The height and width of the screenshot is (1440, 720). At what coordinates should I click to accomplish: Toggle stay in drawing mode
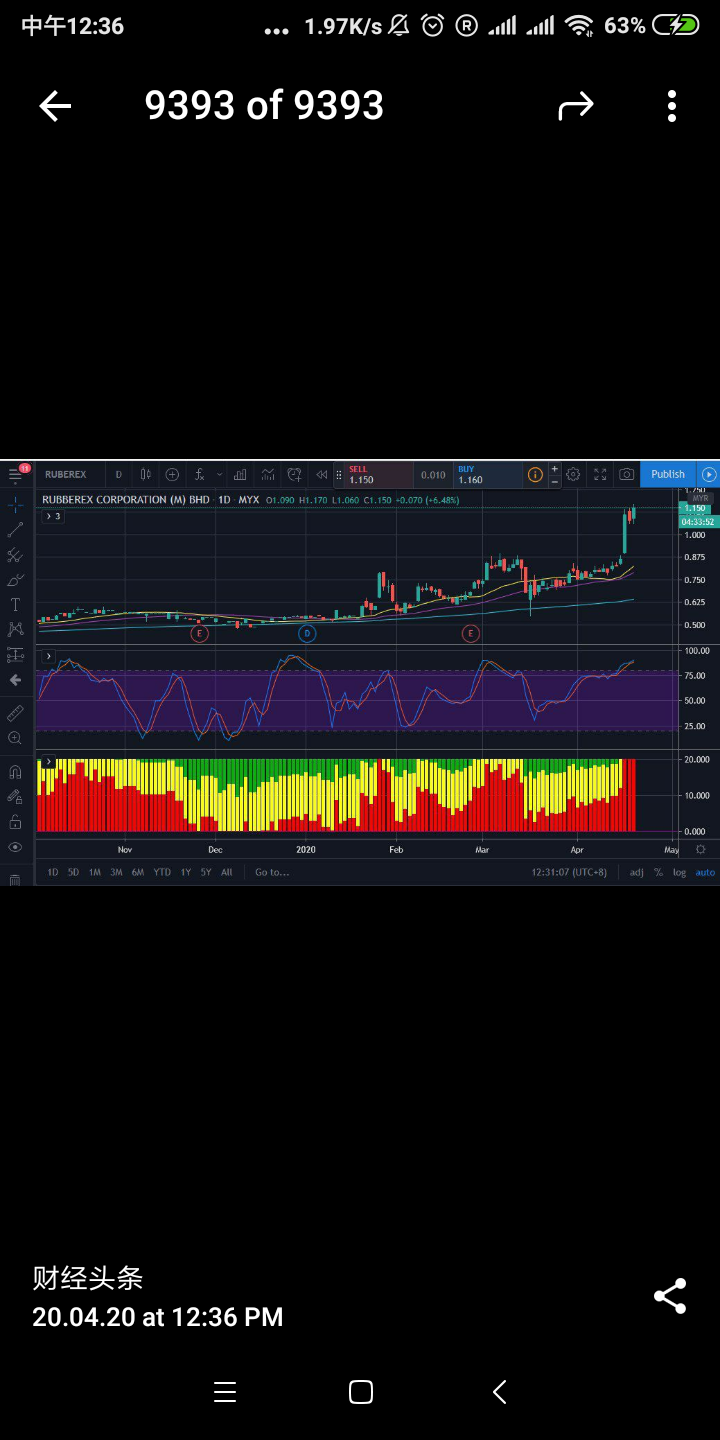pos(15,797)
